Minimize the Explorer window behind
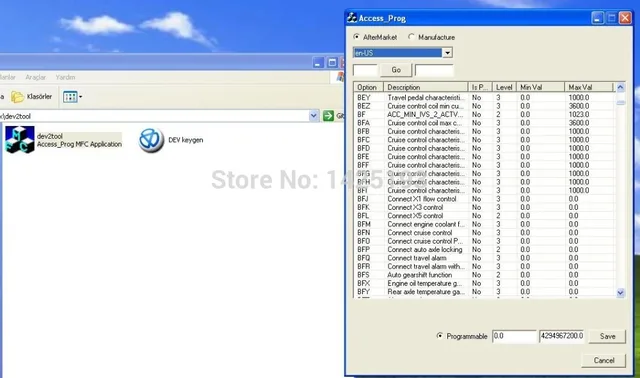Screen dimensions: 640x378 tap(318, 63)
